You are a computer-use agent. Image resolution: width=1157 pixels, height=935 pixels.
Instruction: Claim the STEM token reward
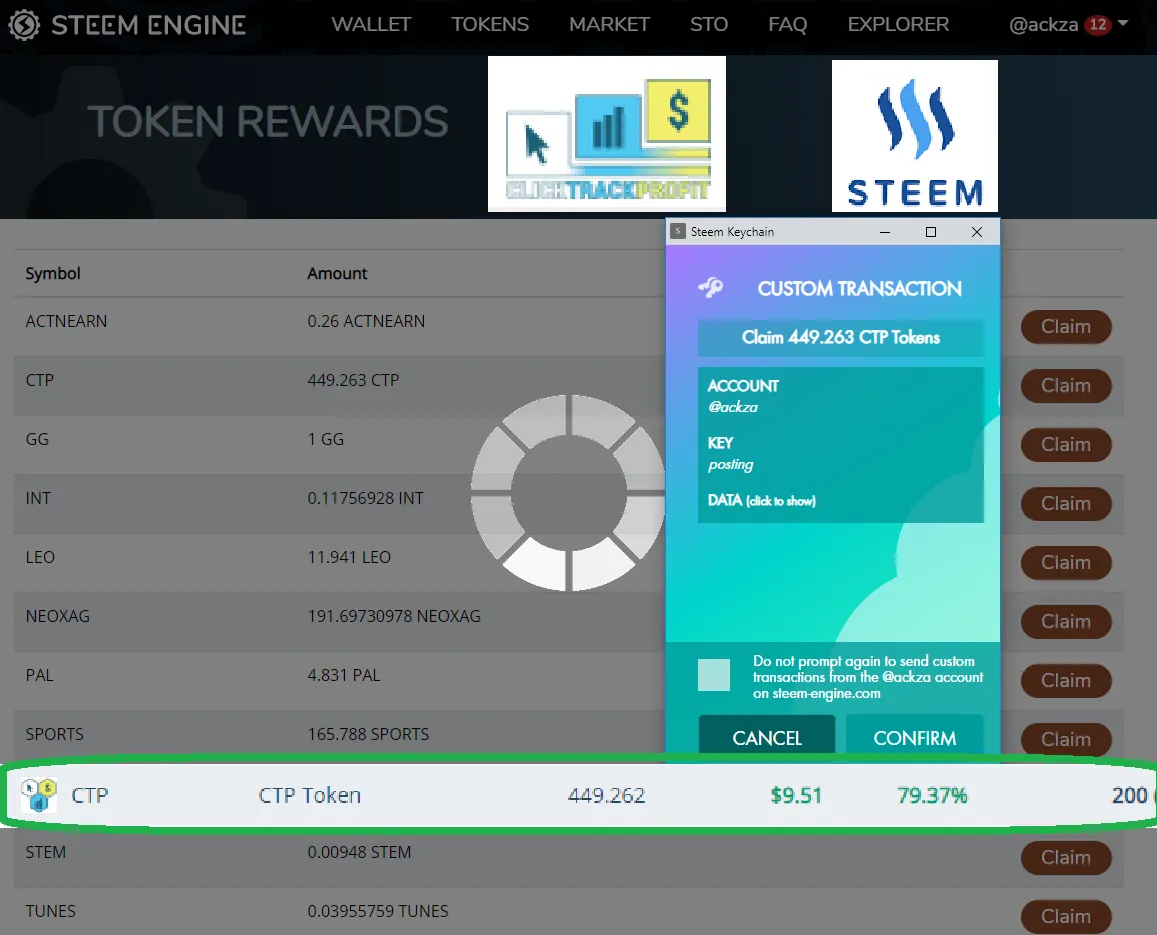(1066, 858)
